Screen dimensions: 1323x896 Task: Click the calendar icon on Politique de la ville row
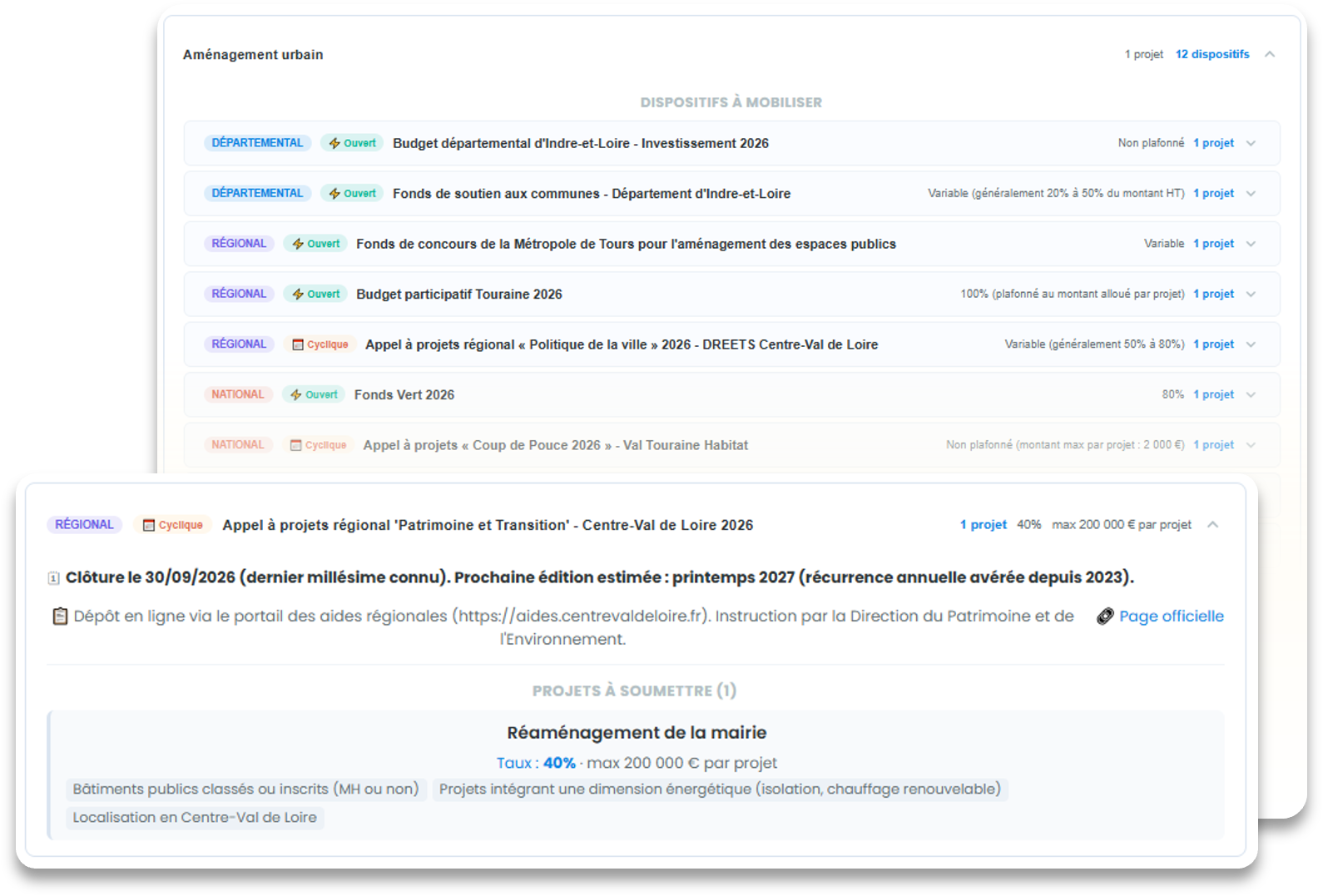pyautogui.click(x=298, y=344)
